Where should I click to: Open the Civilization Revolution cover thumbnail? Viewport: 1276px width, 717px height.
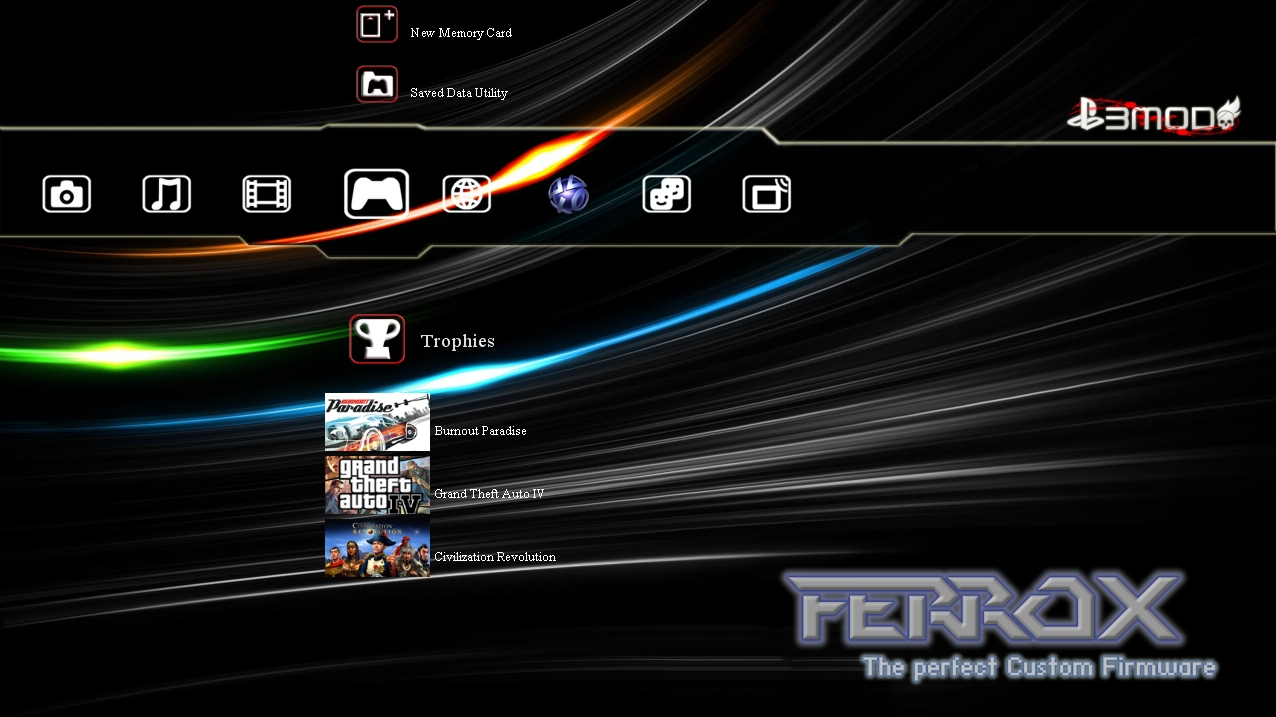377,548
